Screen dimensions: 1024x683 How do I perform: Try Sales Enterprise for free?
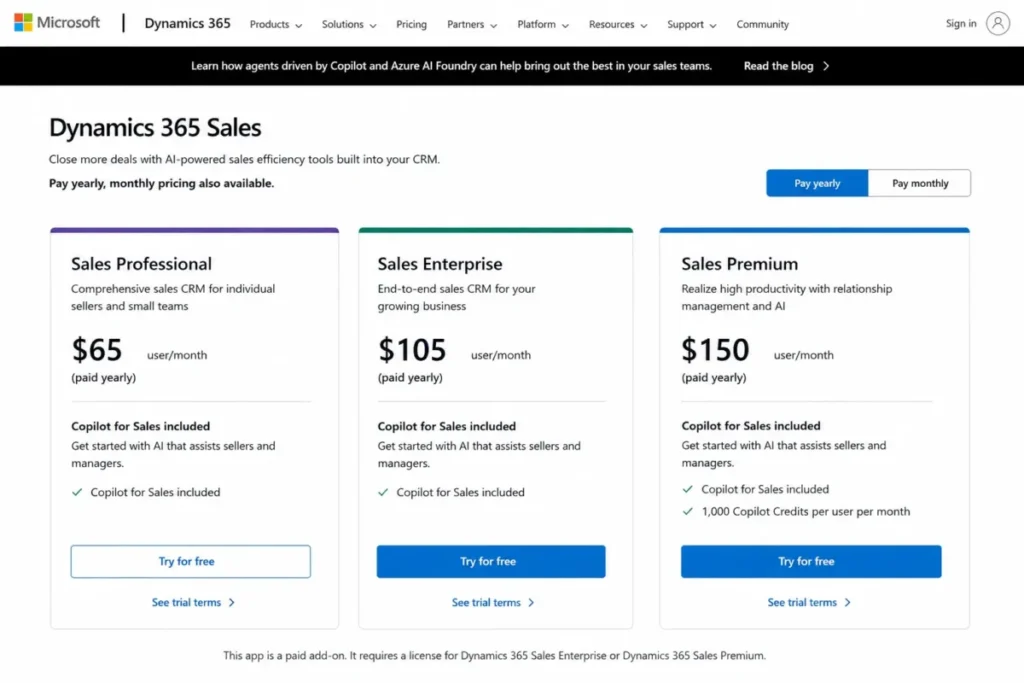click(x=491, y=562)
